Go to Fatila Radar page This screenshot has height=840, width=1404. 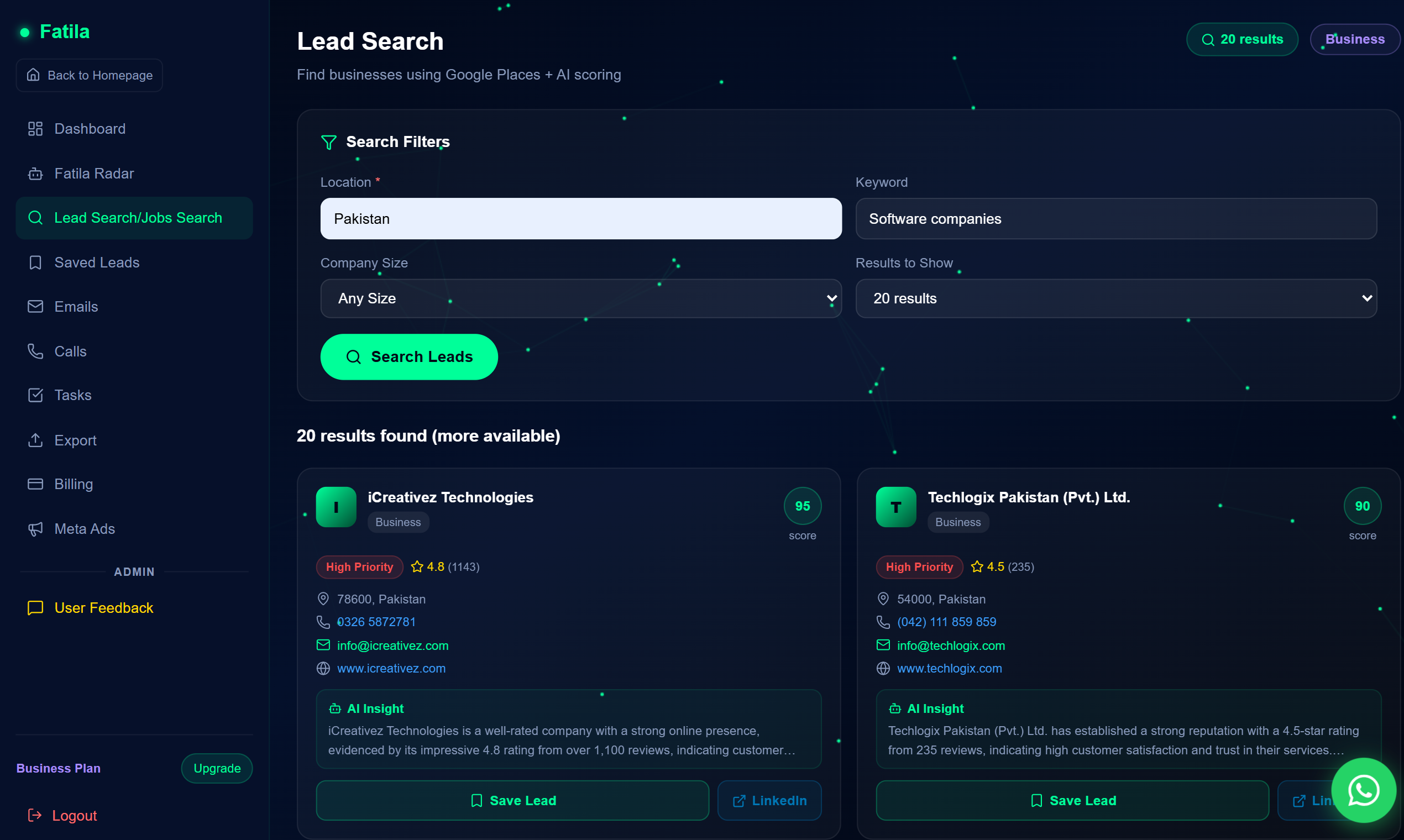pos(134,174)
